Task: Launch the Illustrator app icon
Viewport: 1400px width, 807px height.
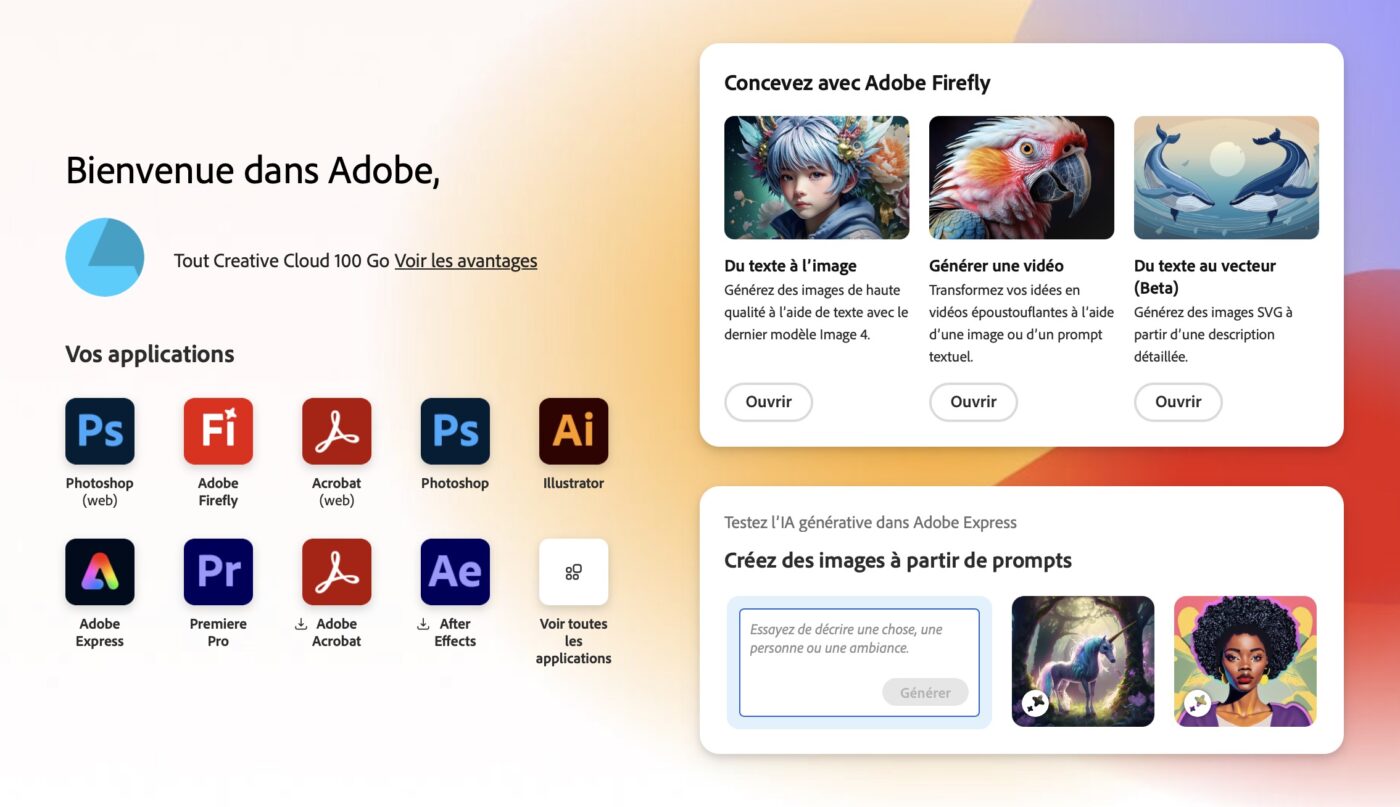Action: [x=573, y=431]
